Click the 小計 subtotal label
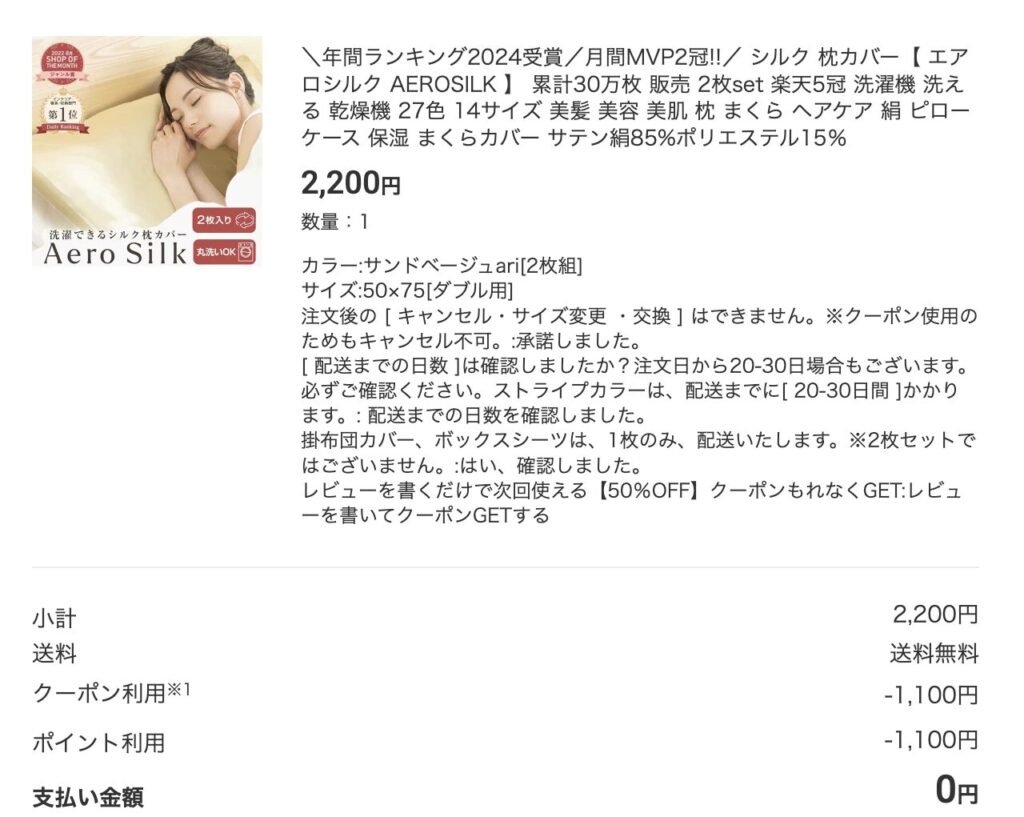 point(54,618)
